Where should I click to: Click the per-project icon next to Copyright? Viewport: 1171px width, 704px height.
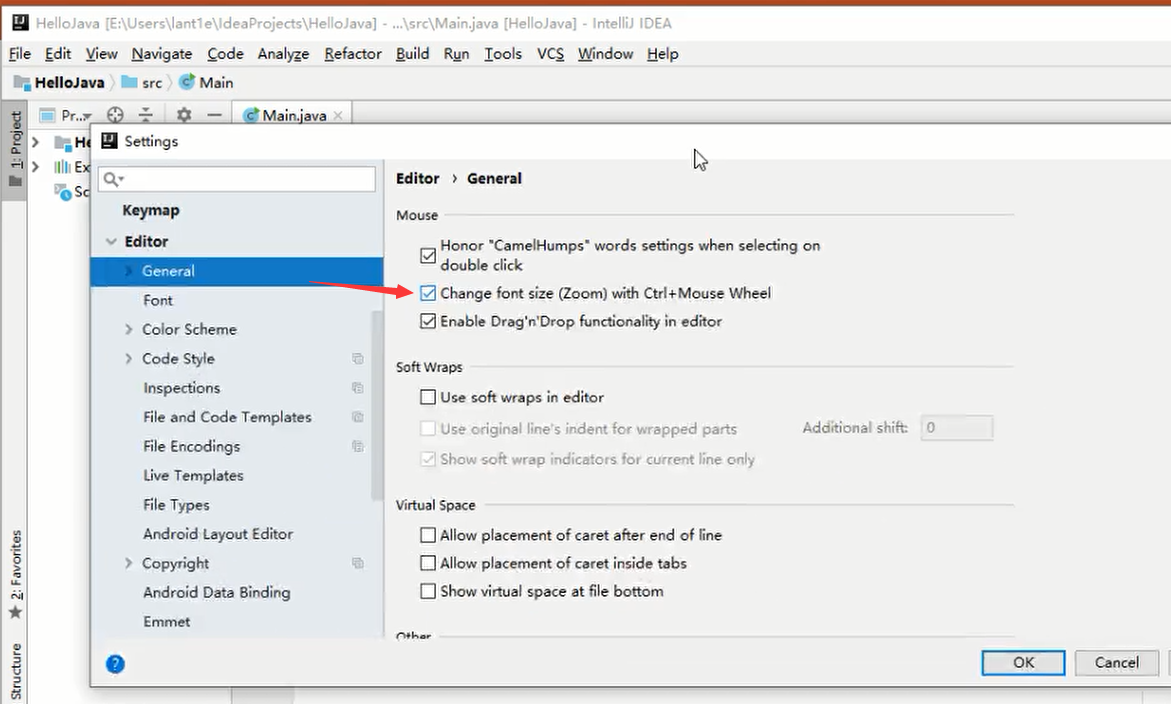[x=358, y=564]
